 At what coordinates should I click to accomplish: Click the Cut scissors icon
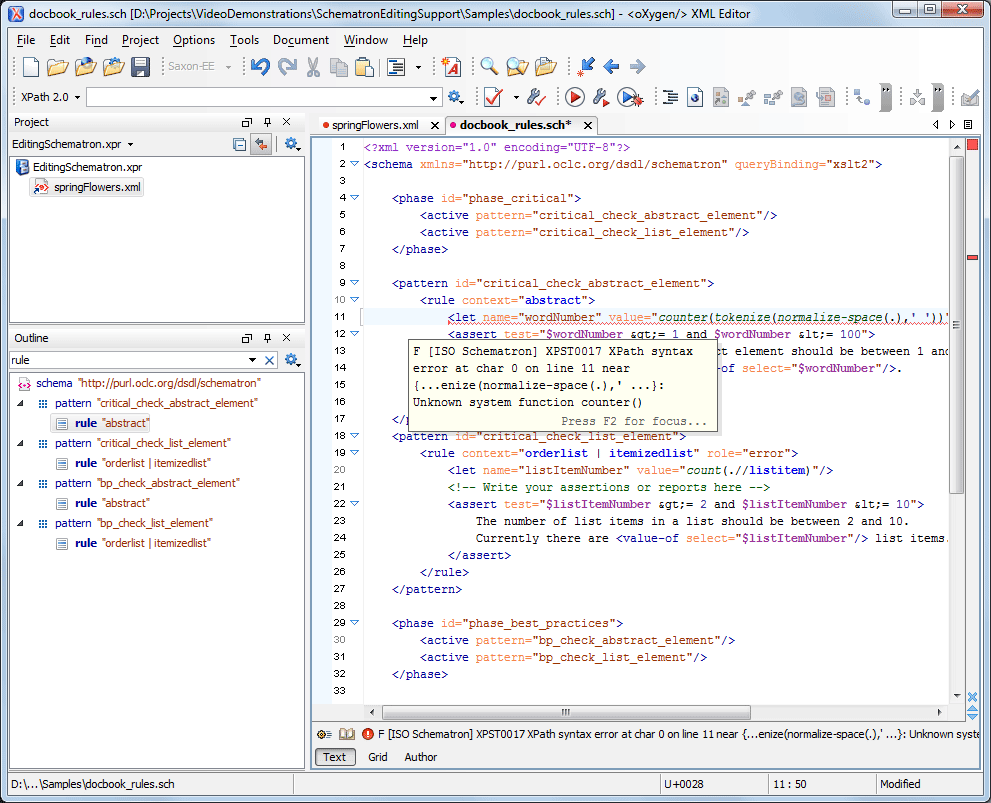[313, 66]
